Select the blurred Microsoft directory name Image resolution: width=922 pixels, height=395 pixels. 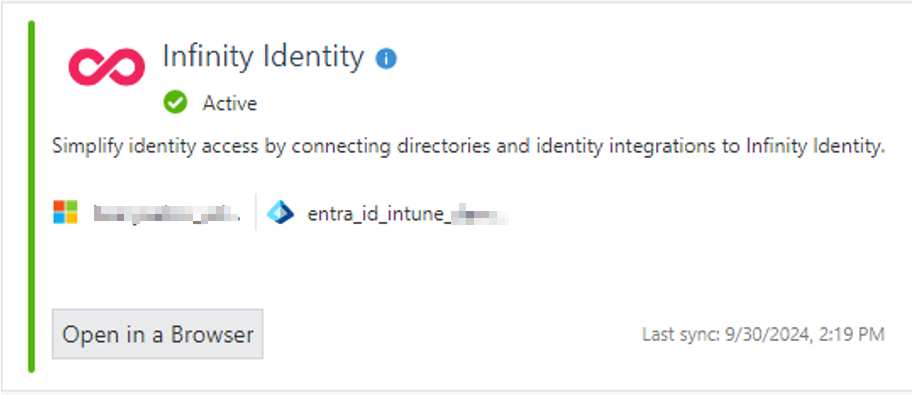point(167,213)
